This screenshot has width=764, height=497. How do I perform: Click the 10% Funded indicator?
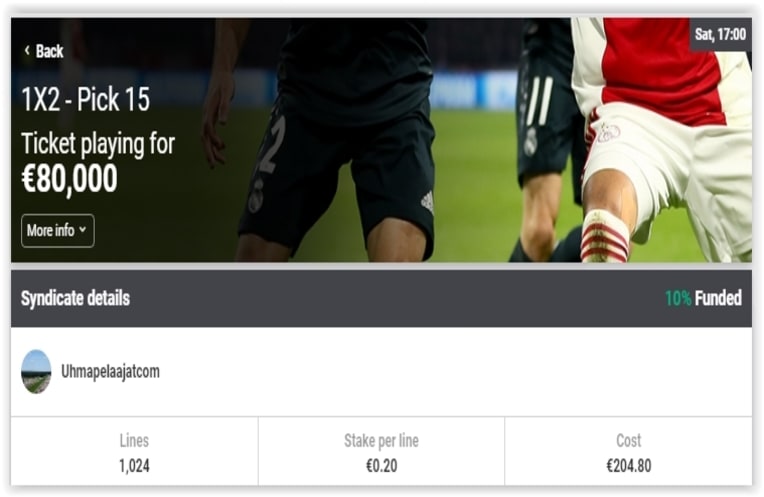pyautogui.click(x=703, y=298)
